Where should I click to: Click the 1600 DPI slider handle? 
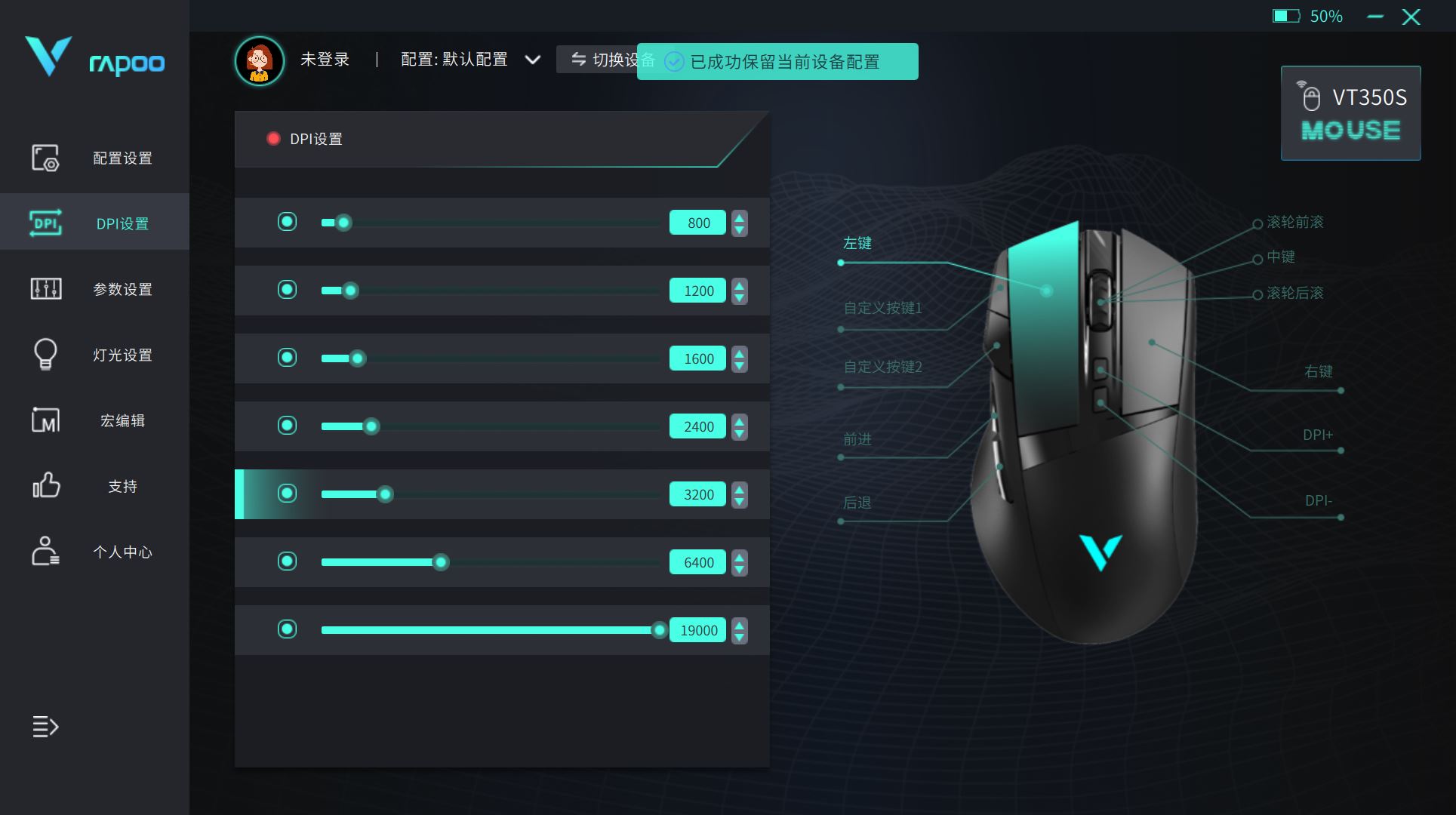click(358, 358)
